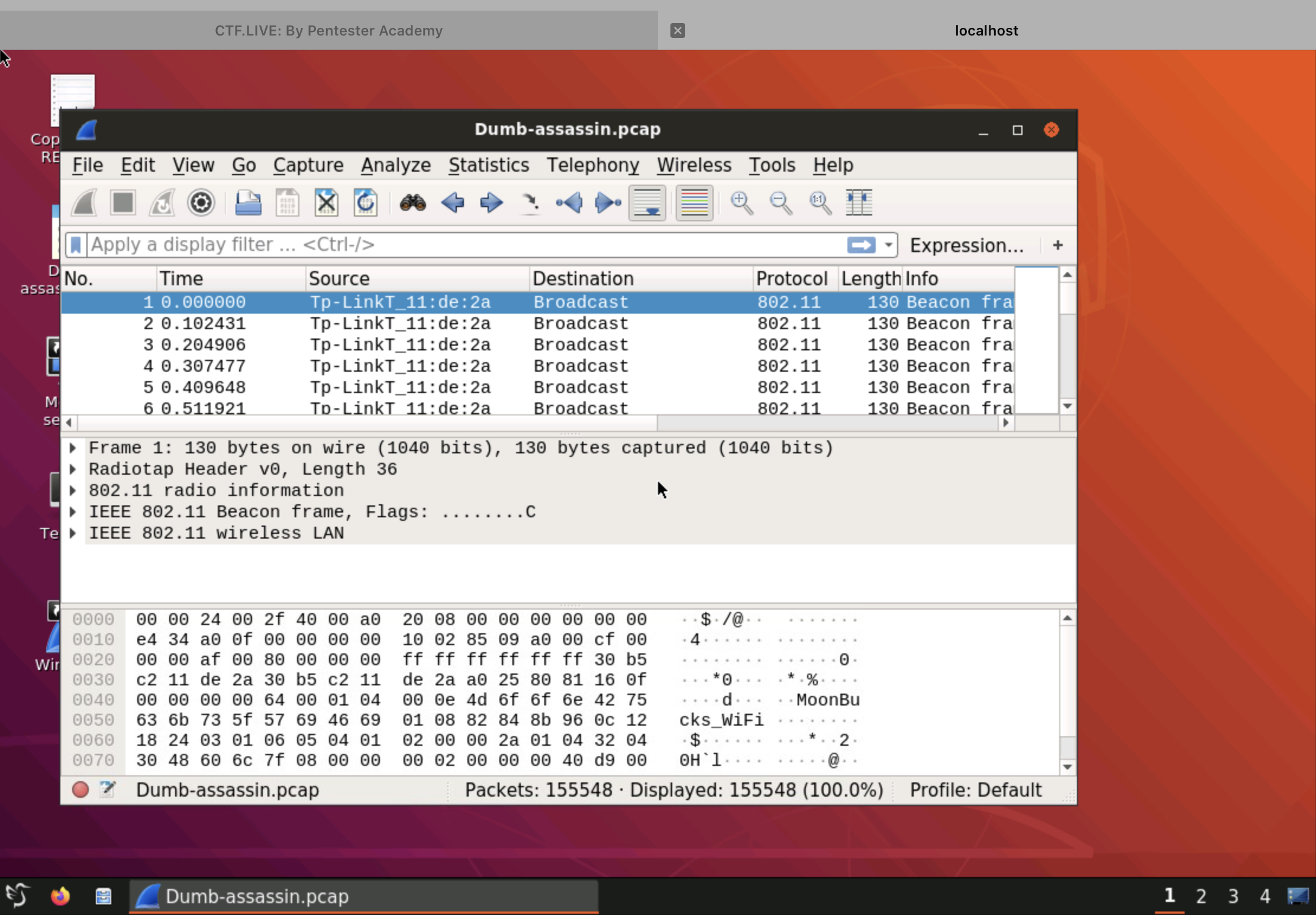
Task: Click the expert info red circle indicator
Action: [80, 790]
